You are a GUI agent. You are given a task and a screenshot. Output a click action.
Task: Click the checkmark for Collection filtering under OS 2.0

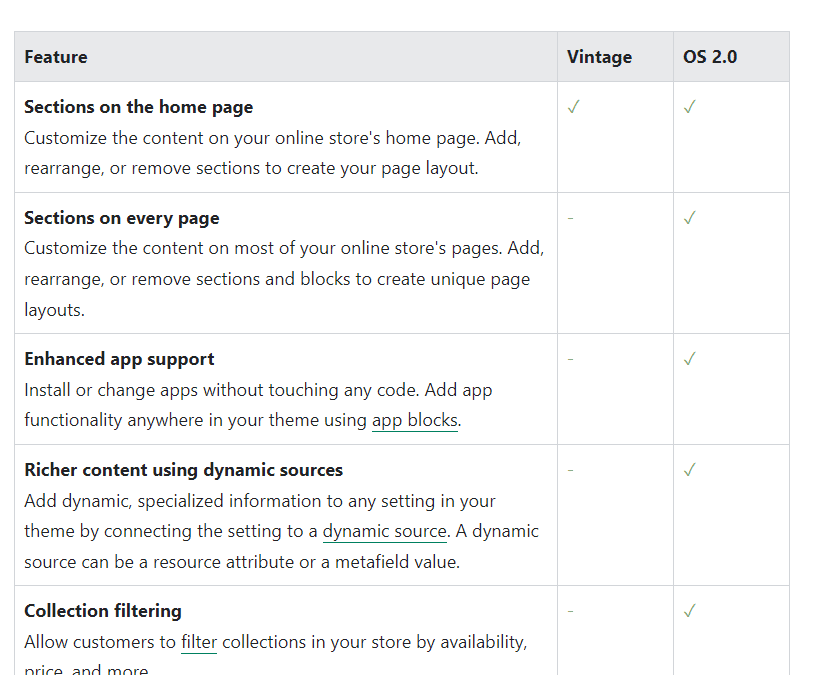click(690, 609)
